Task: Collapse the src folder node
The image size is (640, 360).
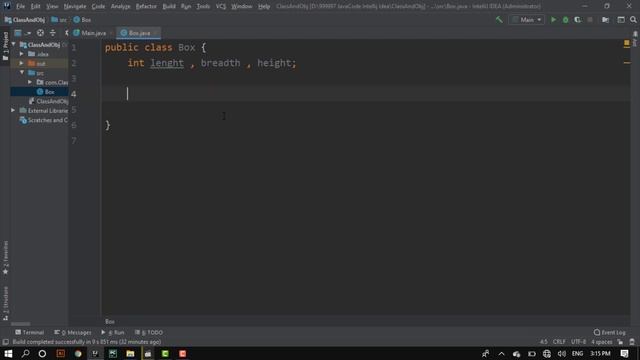Action: (x=22, y=73)
